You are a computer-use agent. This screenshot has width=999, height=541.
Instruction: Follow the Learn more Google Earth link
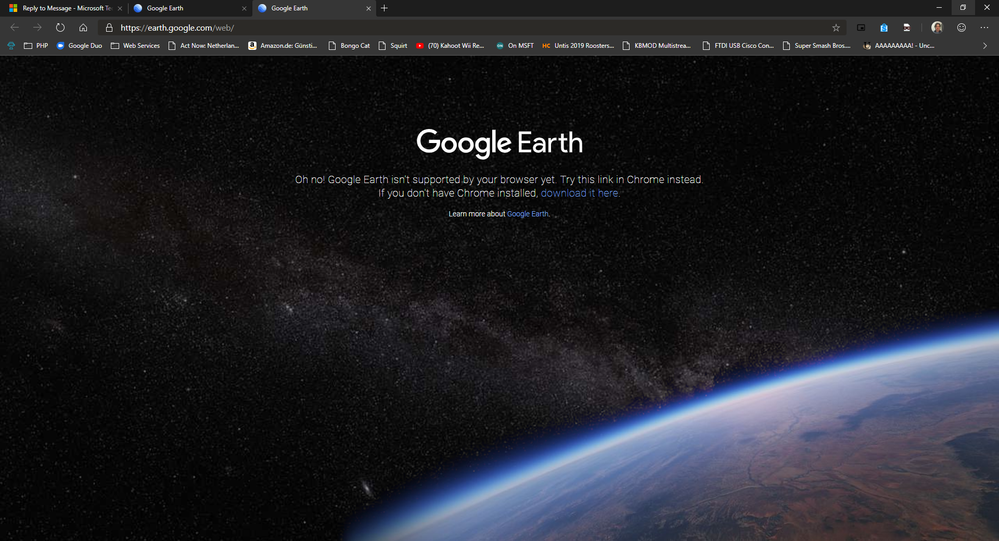[528, 214]
